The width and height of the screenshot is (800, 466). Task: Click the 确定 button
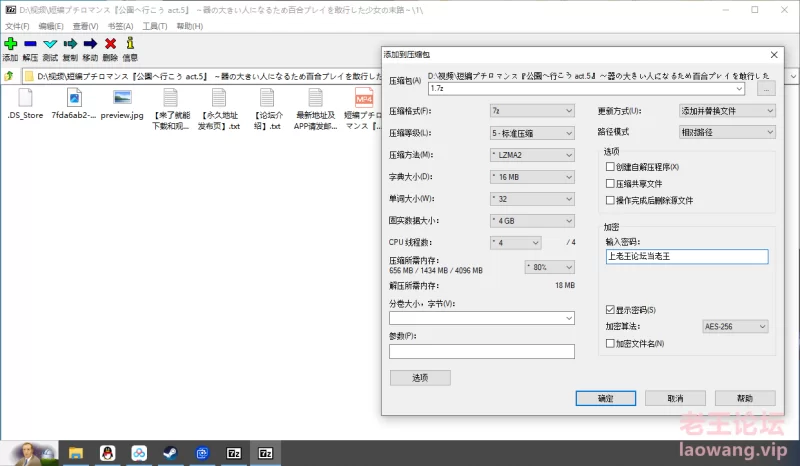coord(606,398)
